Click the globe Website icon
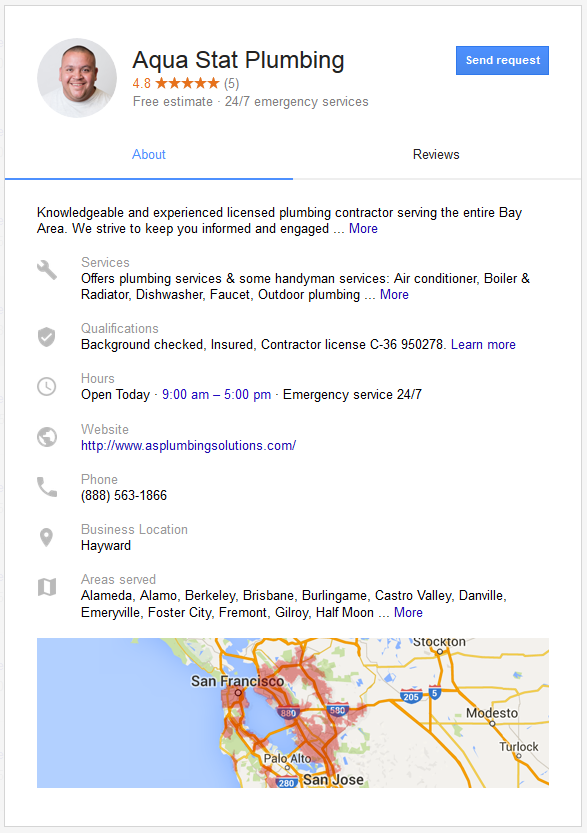The height and width of the screenshot is (833, 587). tap(47, 437)
